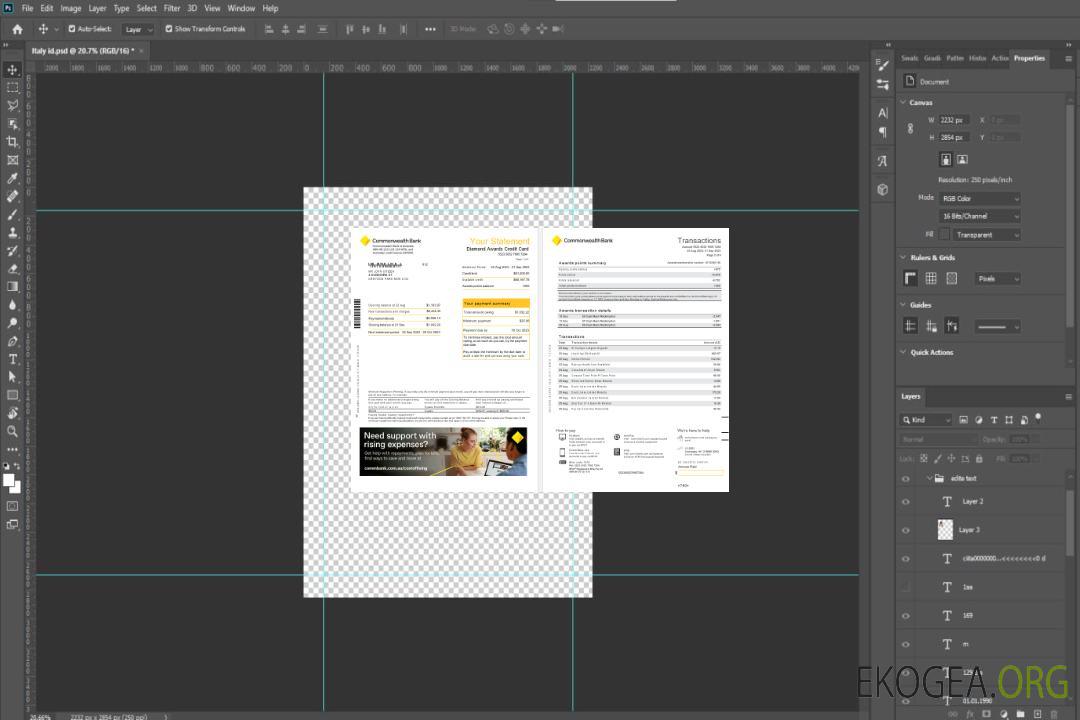Select the Crop tool
Screen dimensions: 1080x720
pyautogui.click(x=13, y=142)
